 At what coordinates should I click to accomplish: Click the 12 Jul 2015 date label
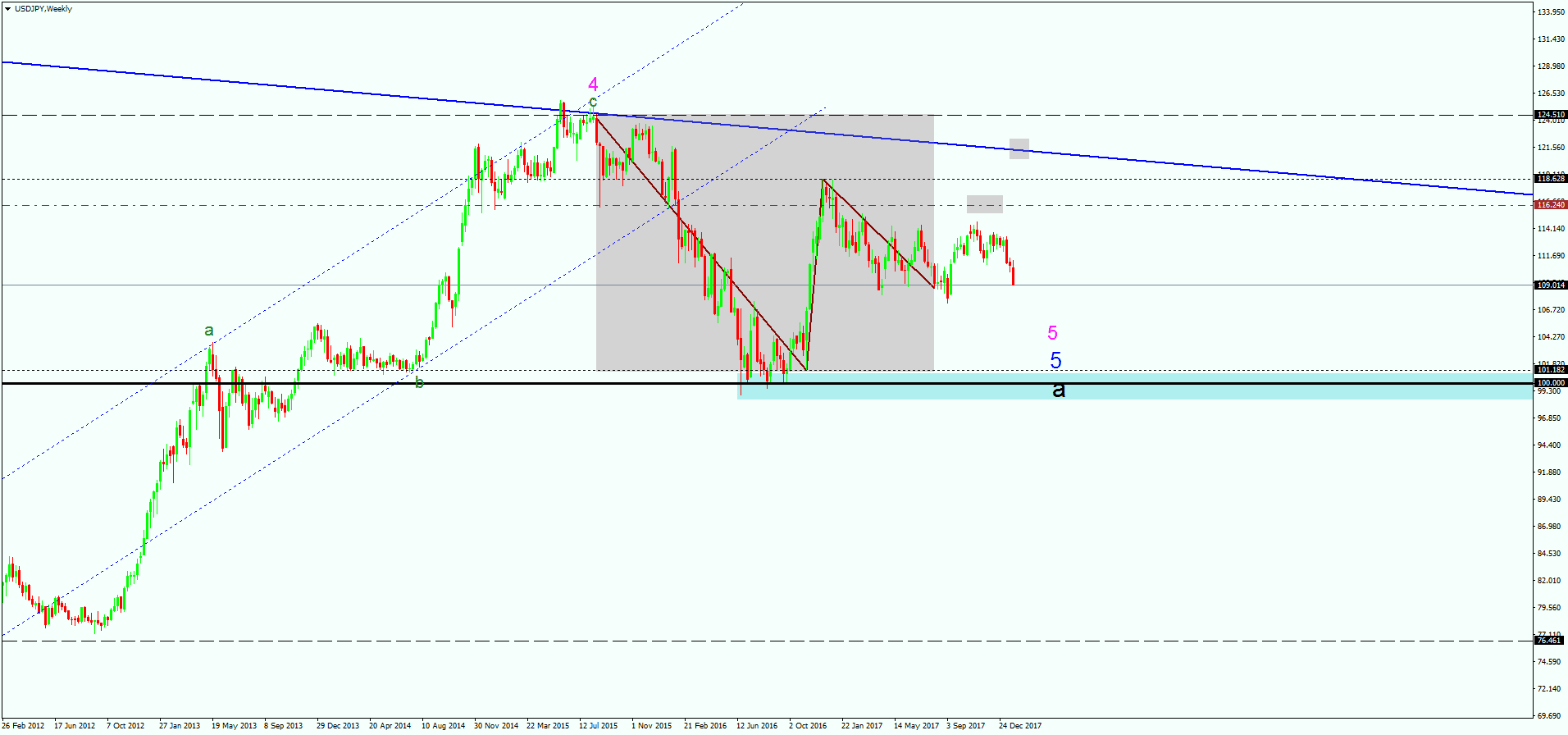pos(599,726)
